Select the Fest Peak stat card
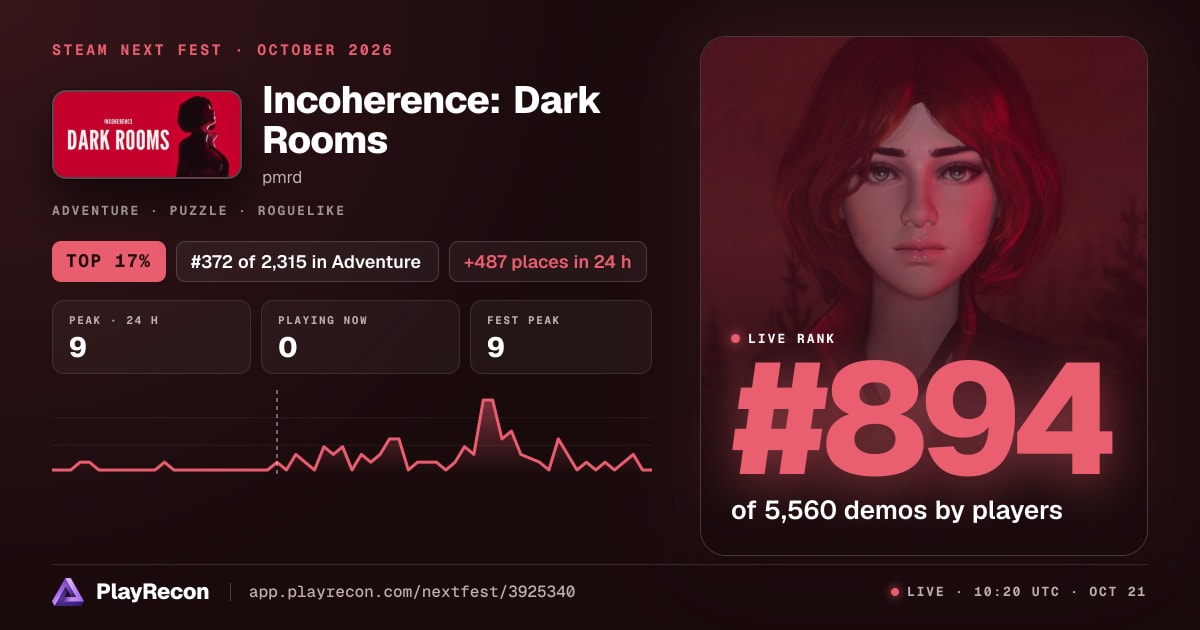 (x=561, y=337)
